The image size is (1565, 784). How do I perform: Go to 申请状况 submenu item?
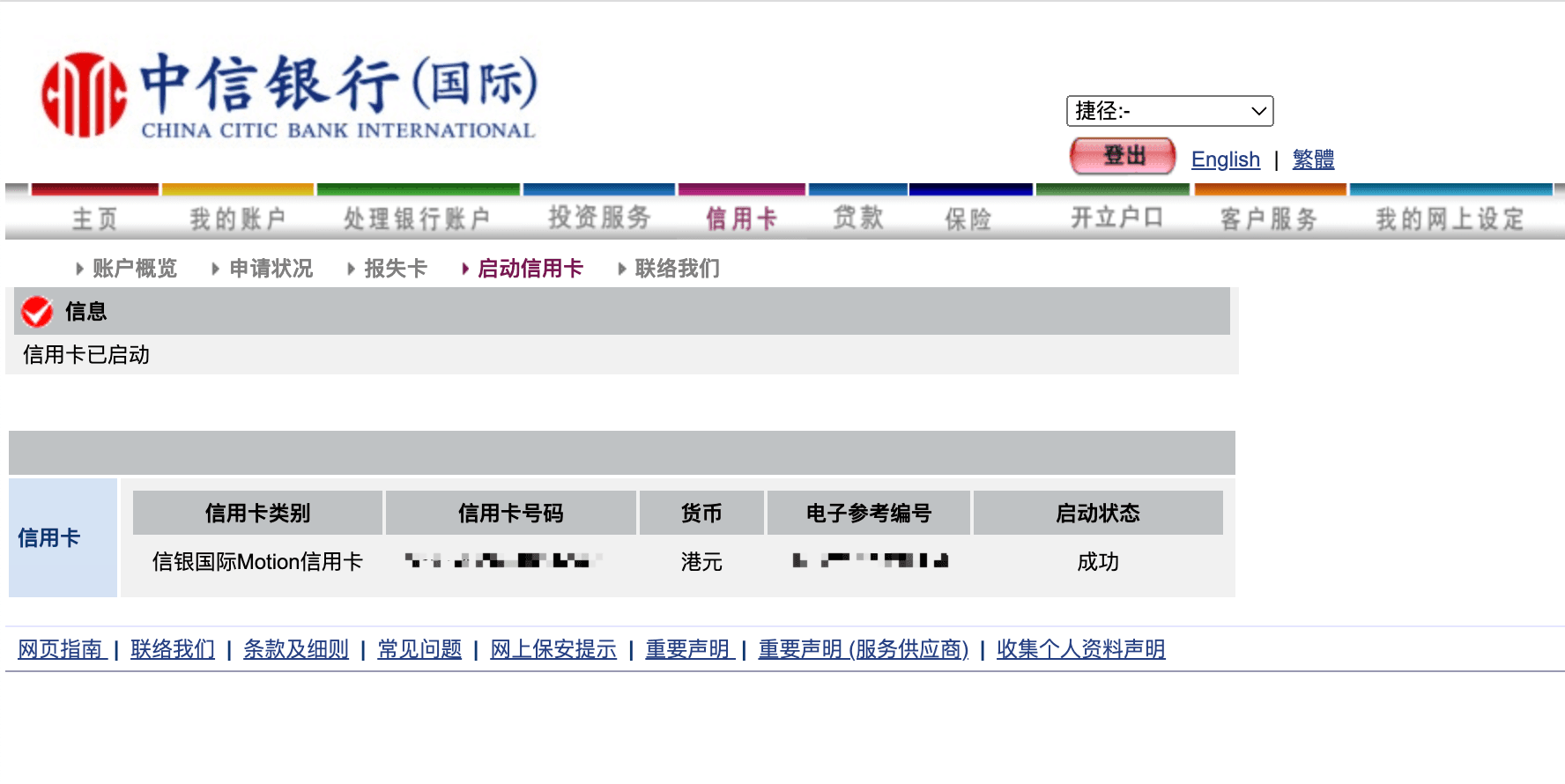tap(271, 269)
